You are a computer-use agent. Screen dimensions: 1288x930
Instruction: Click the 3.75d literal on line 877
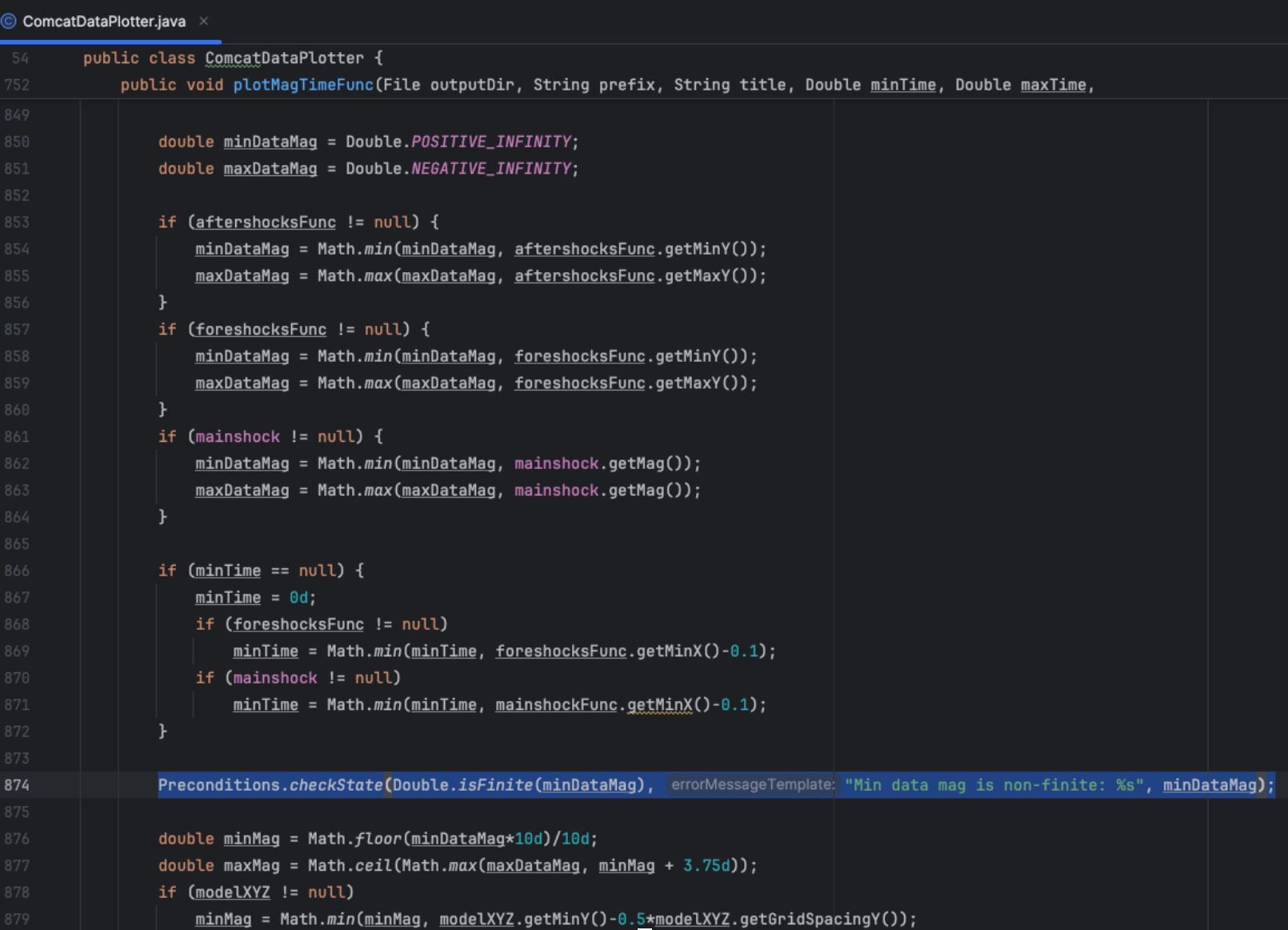pyautogui.click(x=706, y=866)
